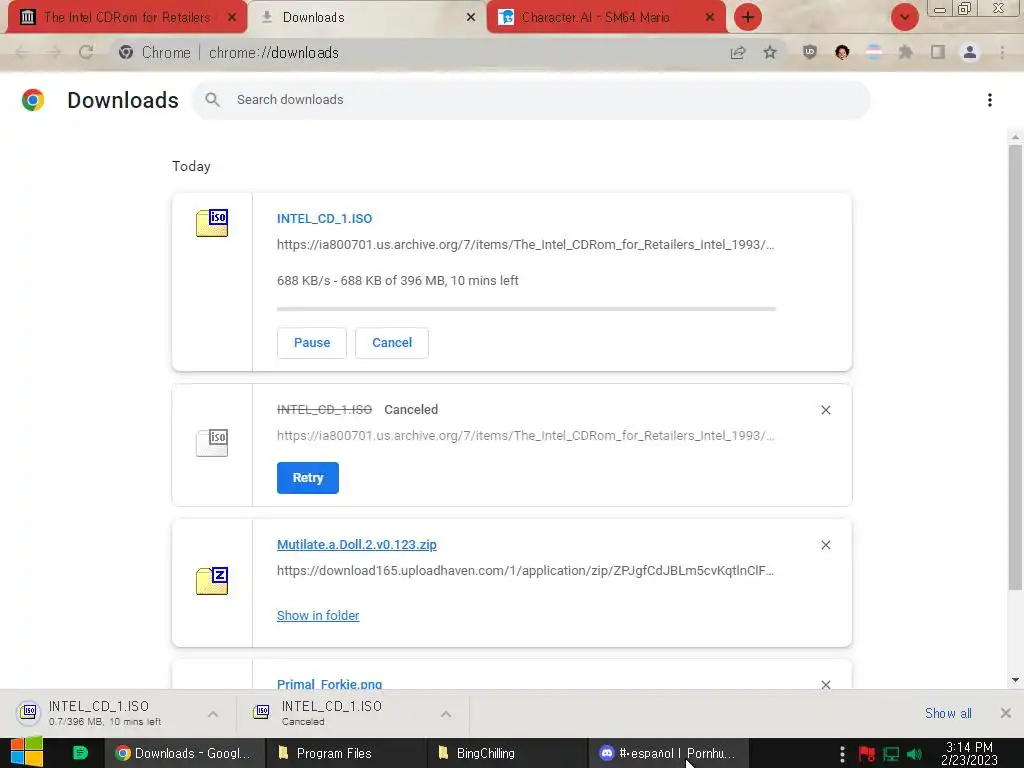Viewport: 1024px width, 768px height.
Task: Switch to the Discord #español taskbar window
Action: [668, 753]
